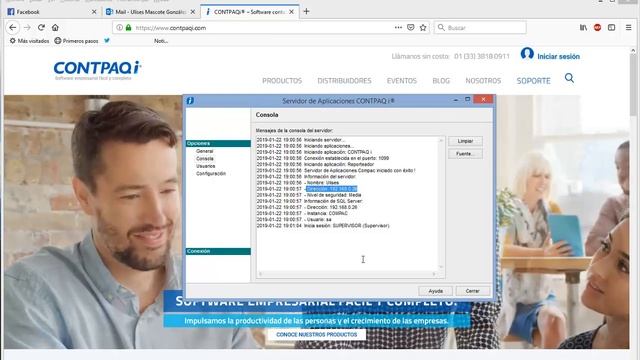Click the 'Nombre: Ulises' console line
This screenshot has height=360, width=640.
click(x=298, y=183)
